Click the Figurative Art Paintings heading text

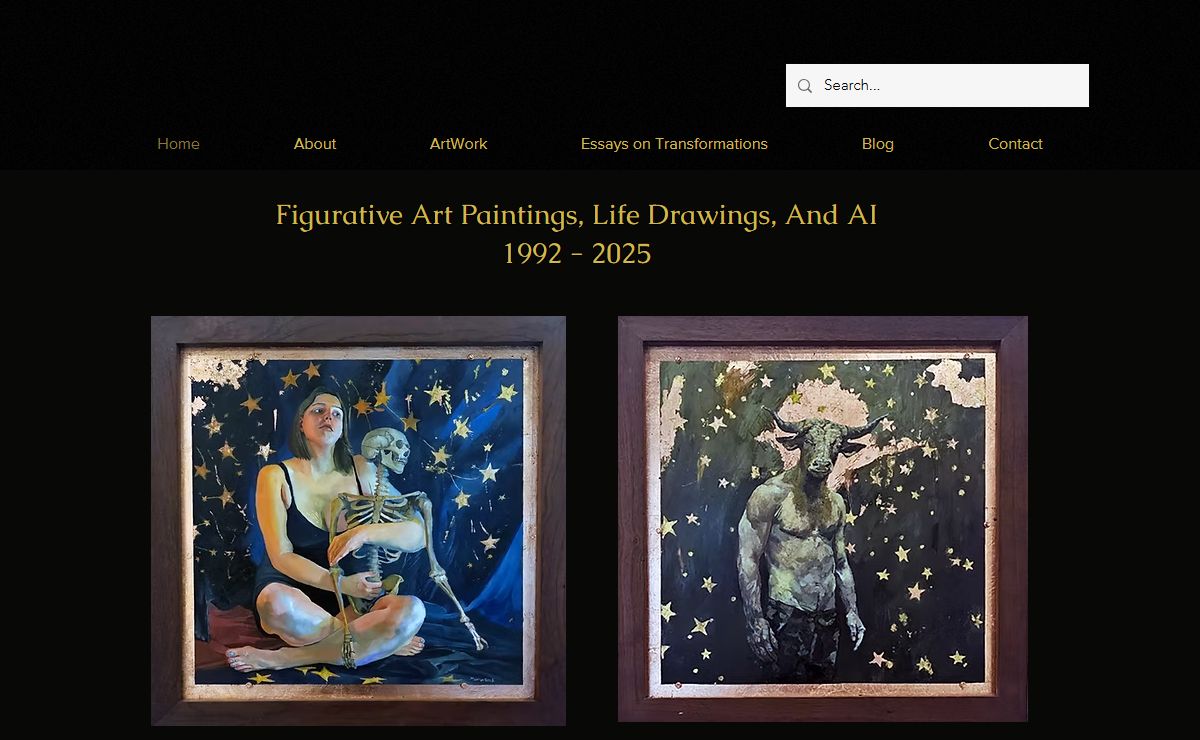(577, 234)
